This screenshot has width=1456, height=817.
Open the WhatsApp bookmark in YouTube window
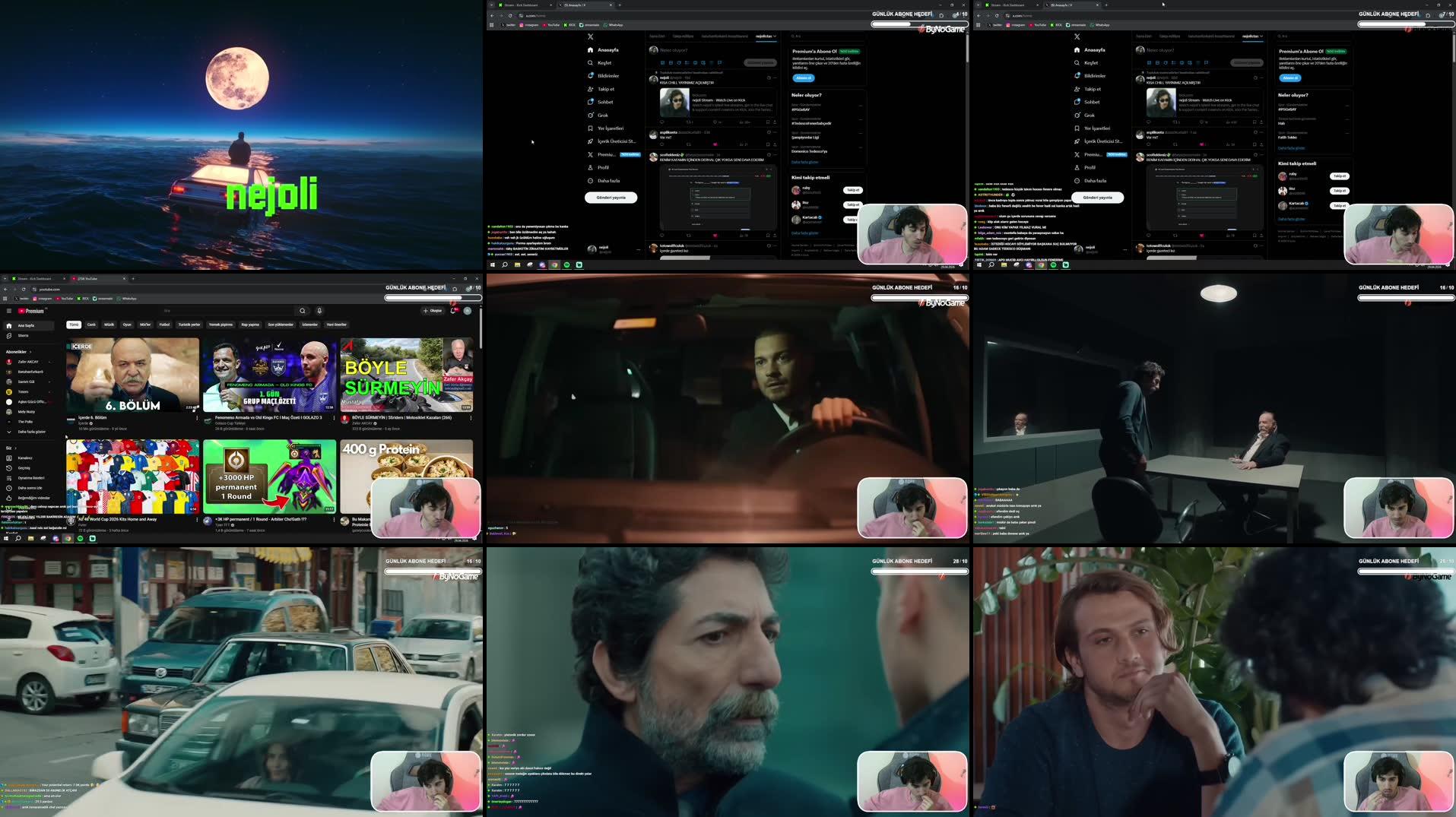(127, 299)
